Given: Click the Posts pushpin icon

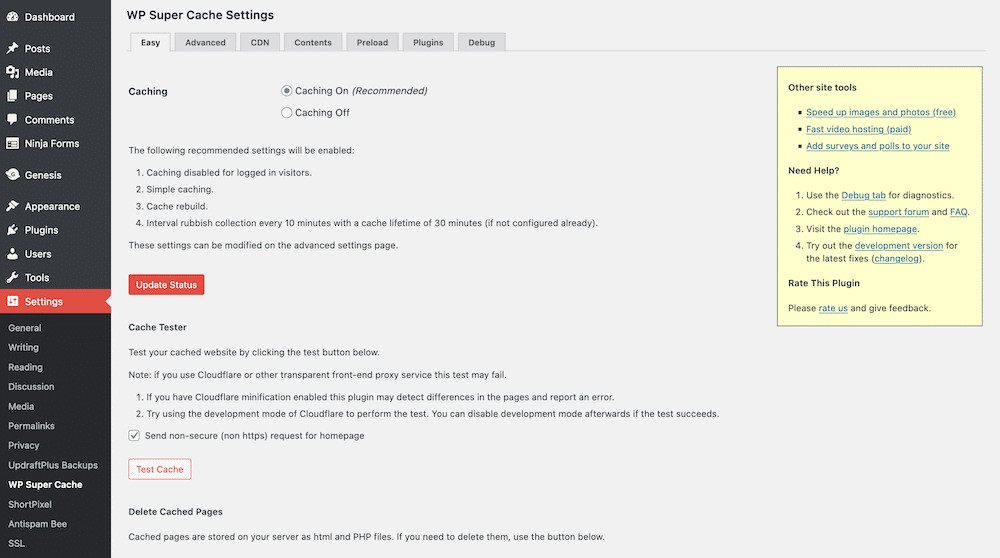Looking at the screenshot, I should point(12,48).
